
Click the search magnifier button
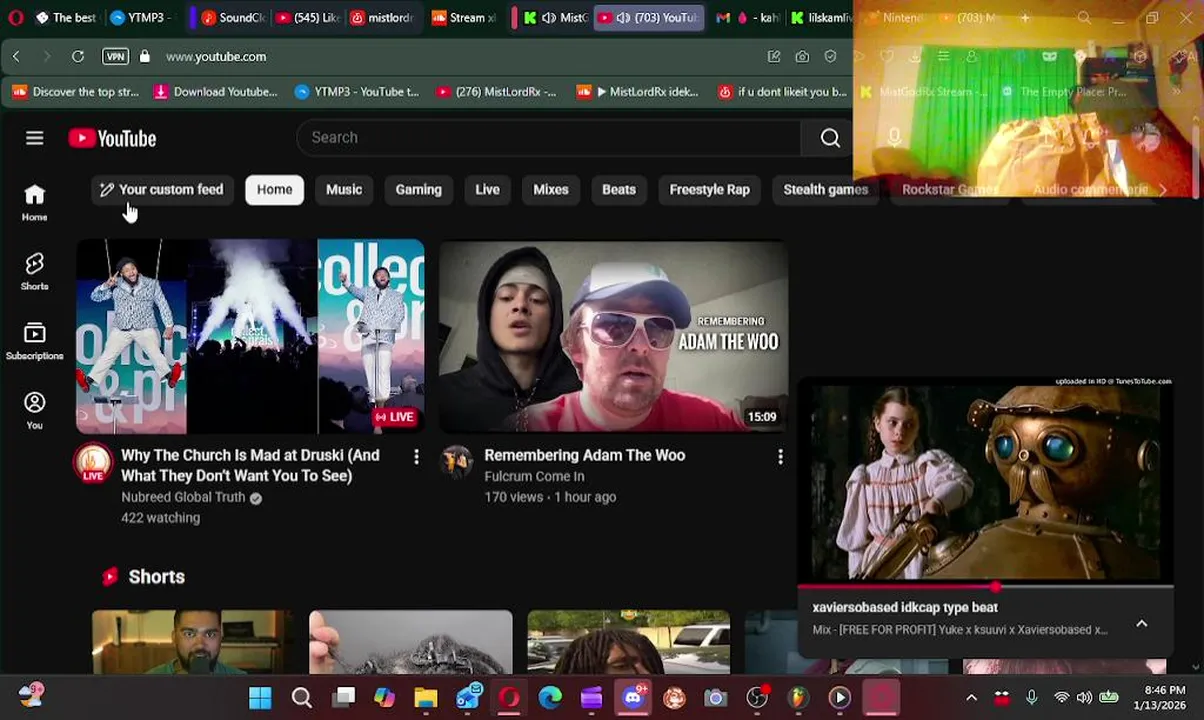(830, 138)
